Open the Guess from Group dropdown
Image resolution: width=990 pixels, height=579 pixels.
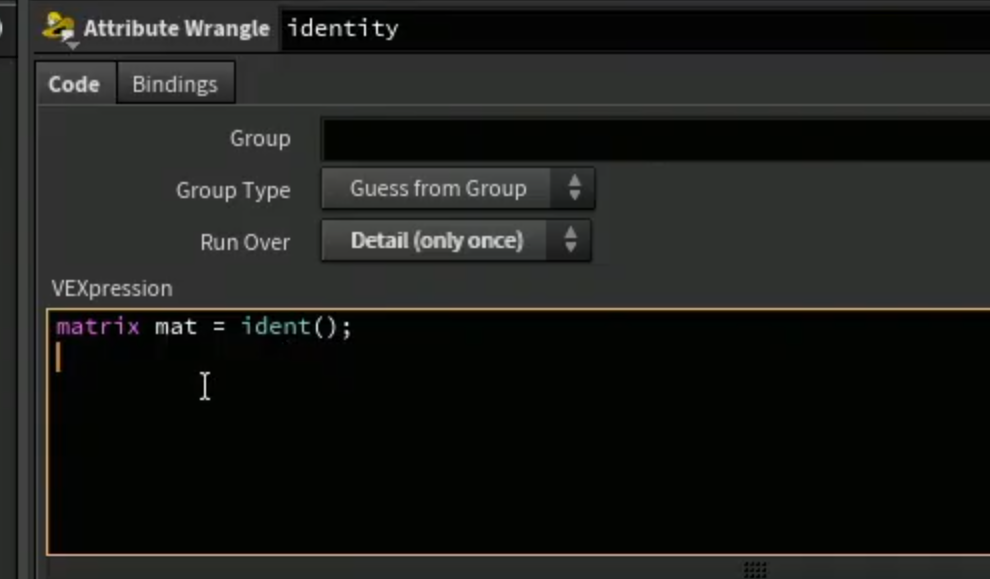[x=458, y=188]
